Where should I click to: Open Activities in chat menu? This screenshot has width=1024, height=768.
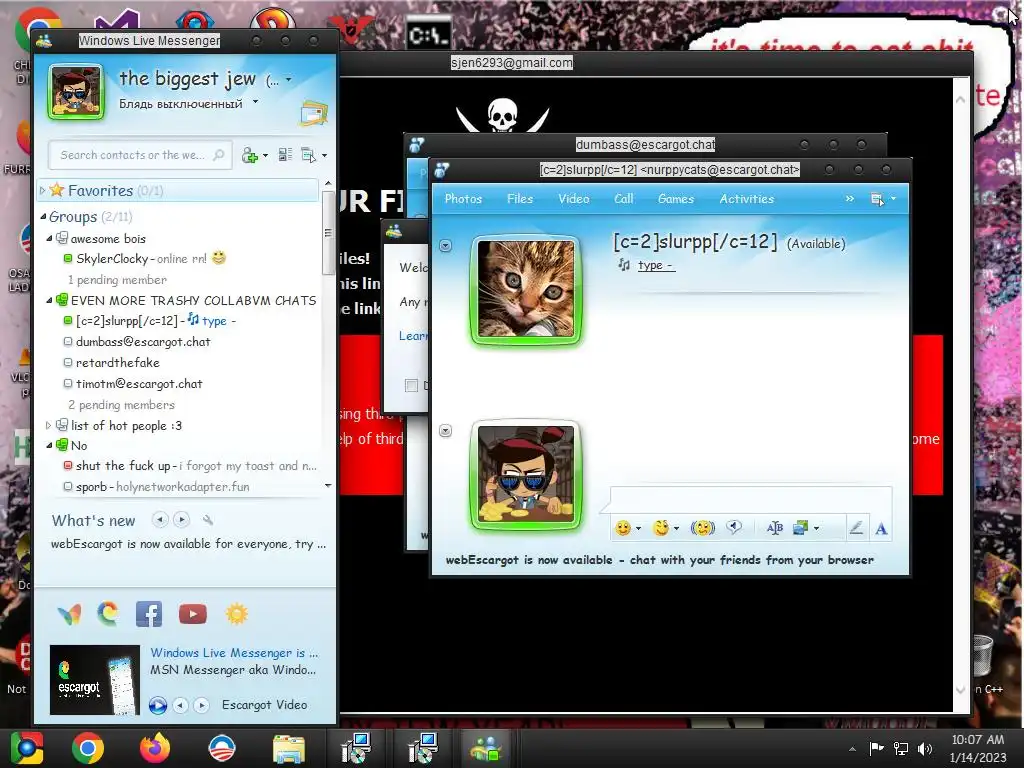point(746,199)
